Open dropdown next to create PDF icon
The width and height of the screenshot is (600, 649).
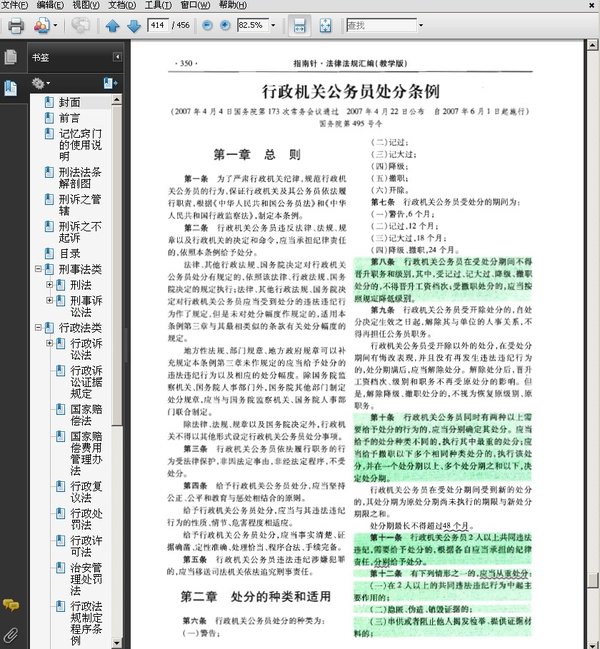[55, 26]
